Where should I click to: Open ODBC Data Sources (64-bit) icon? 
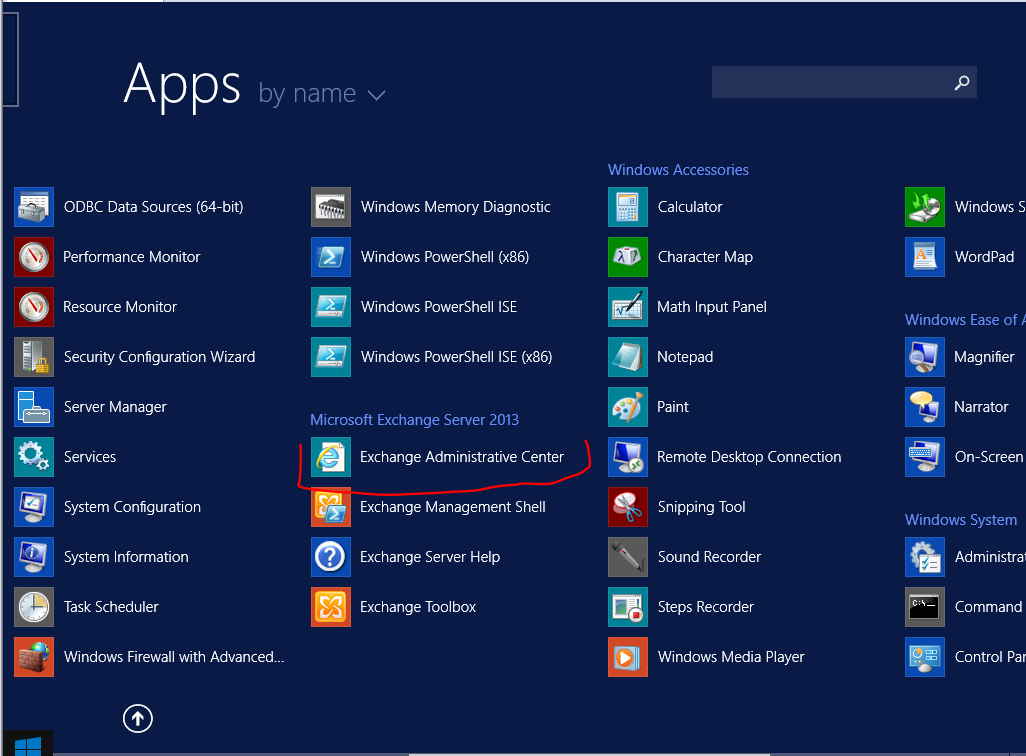click(x=34, y=207)
